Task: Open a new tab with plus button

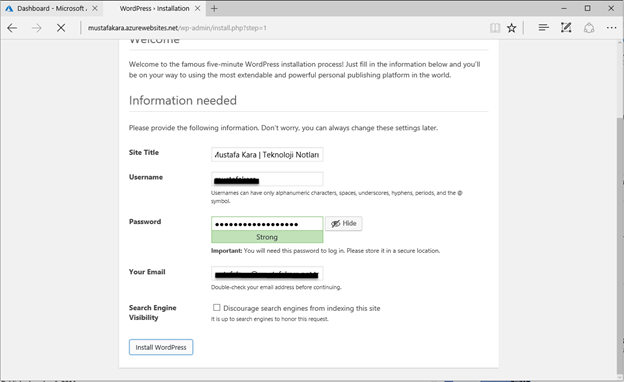Action: click(x=214, y=8)
